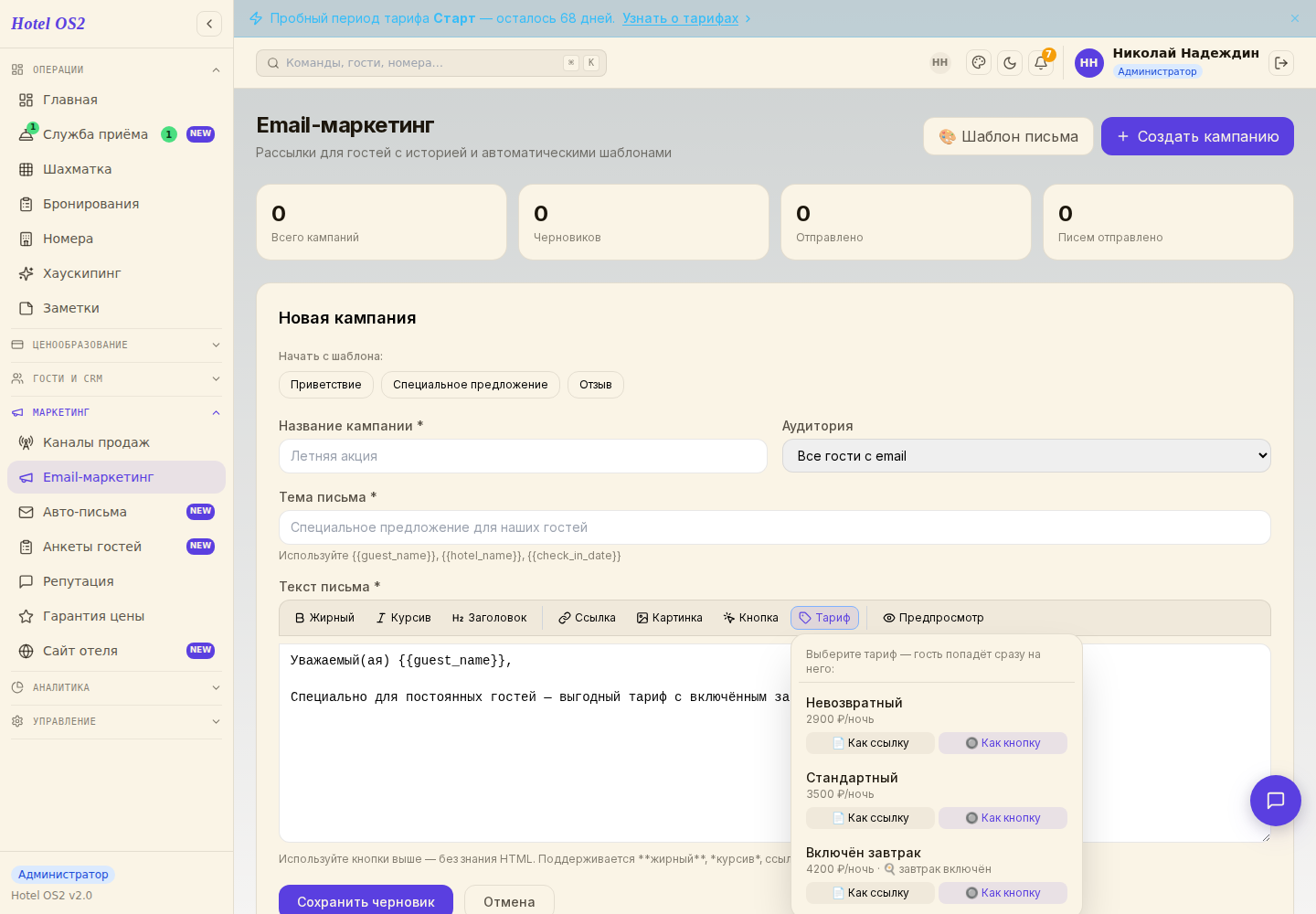Focus the command search field
The width and height of the screenshot is (1316, 914).
431,63
